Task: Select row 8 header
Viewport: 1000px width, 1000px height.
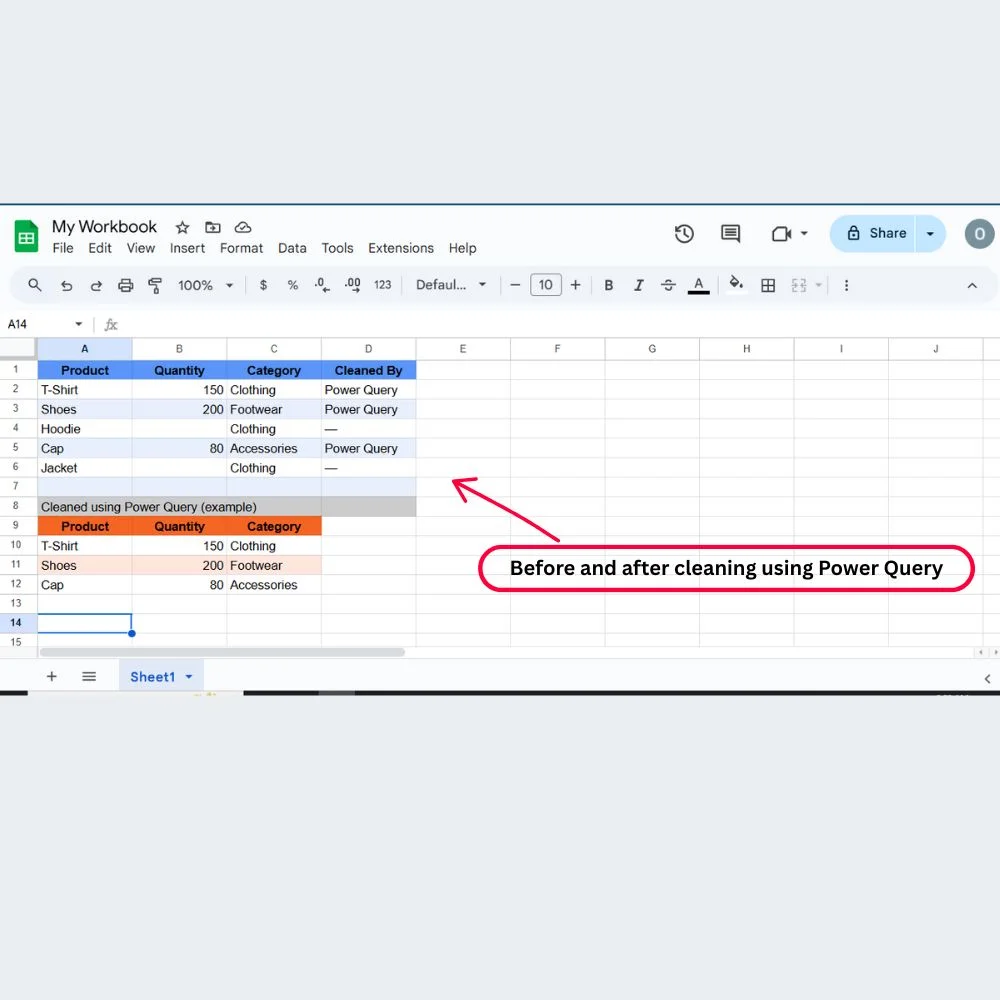Action: pos(16,506)
